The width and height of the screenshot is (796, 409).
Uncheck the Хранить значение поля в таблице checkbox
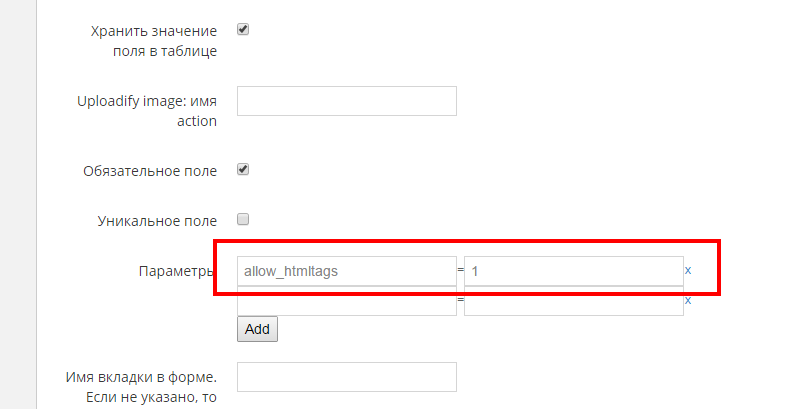click(243, 29)
